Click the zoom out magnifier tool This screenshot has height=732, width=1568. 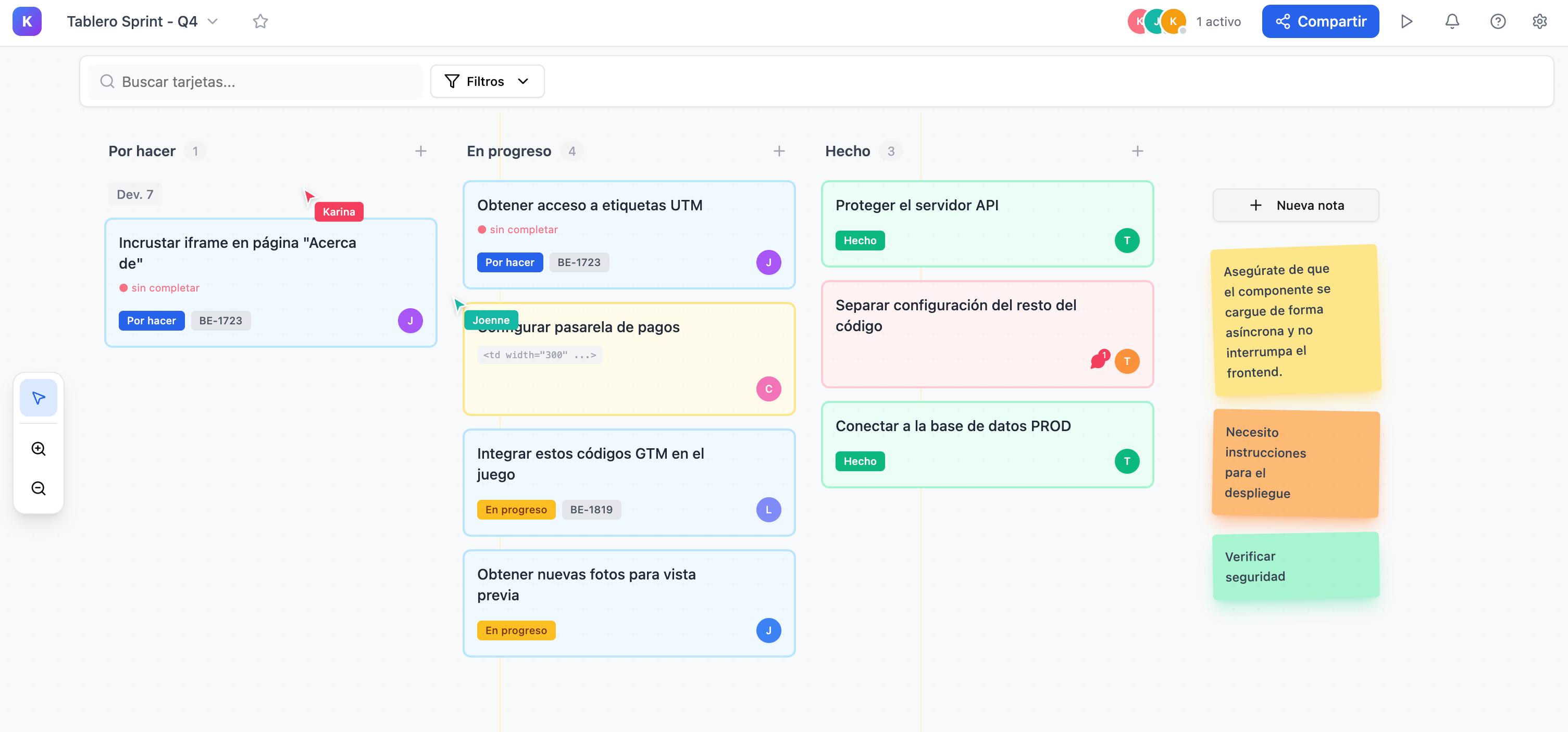click(x=39, y=489)
